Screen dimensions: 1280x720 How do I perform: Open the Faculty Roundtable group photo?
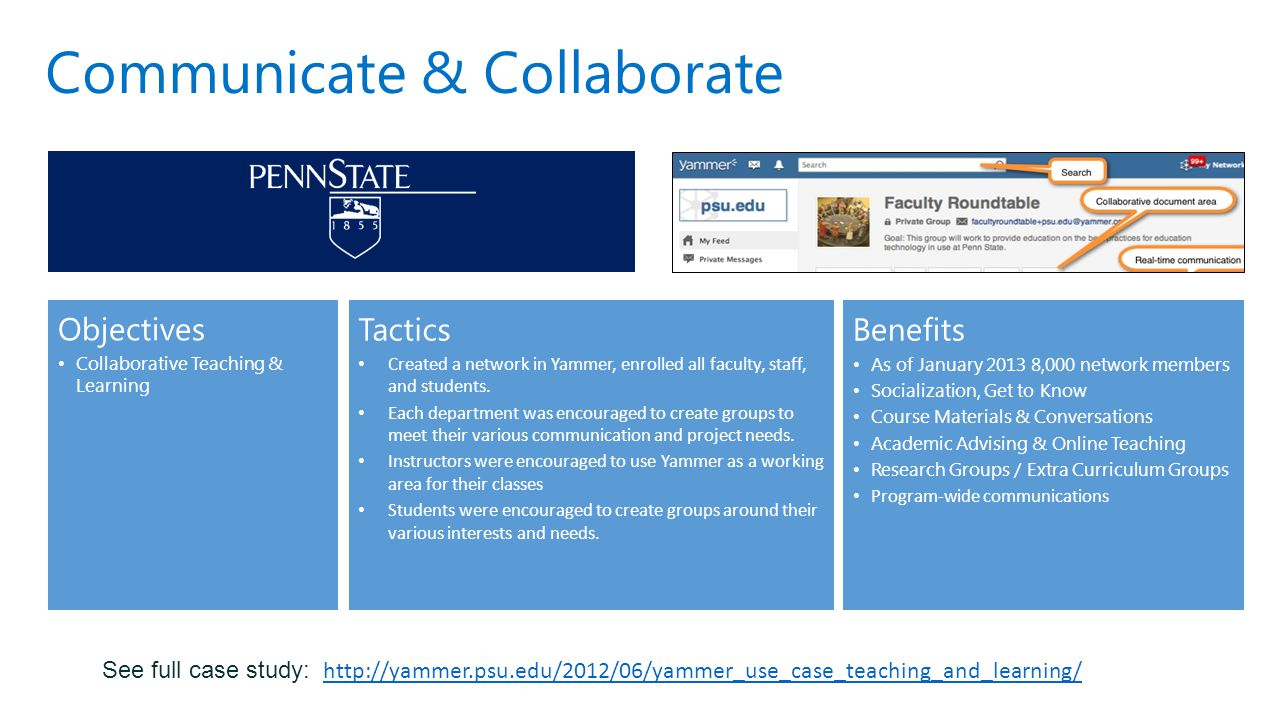coord(844,221)
